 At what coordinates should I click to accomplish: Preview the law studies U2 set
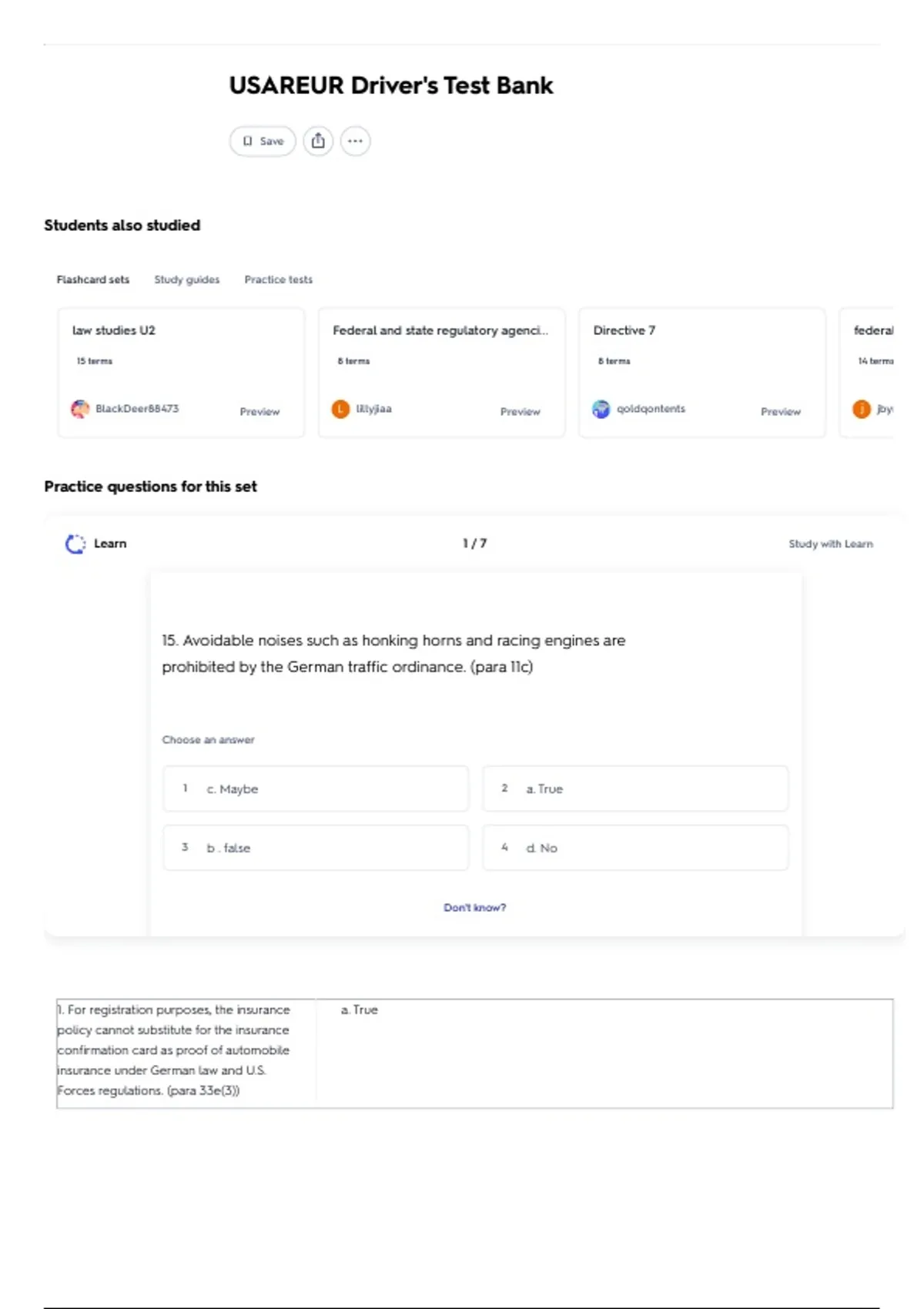point(259,412)
